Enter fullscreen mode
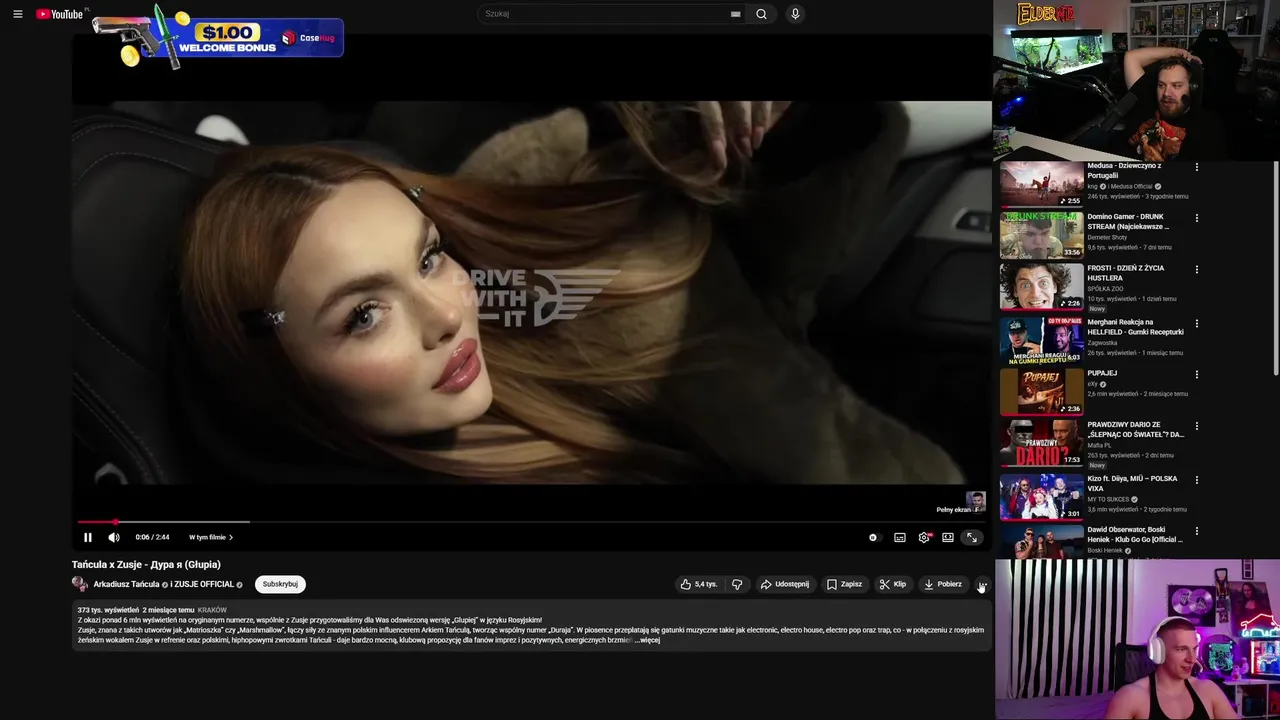This screenshot has width=1280, height=720. (x=971, y=537)
